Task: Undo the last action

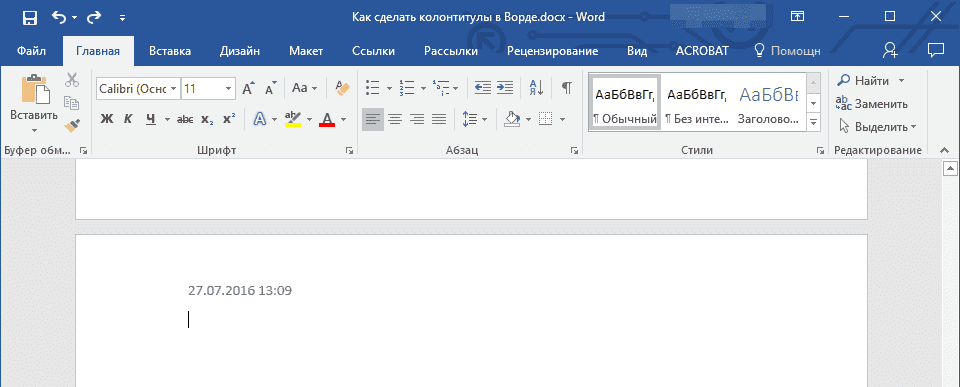Action: click(60, 18)
